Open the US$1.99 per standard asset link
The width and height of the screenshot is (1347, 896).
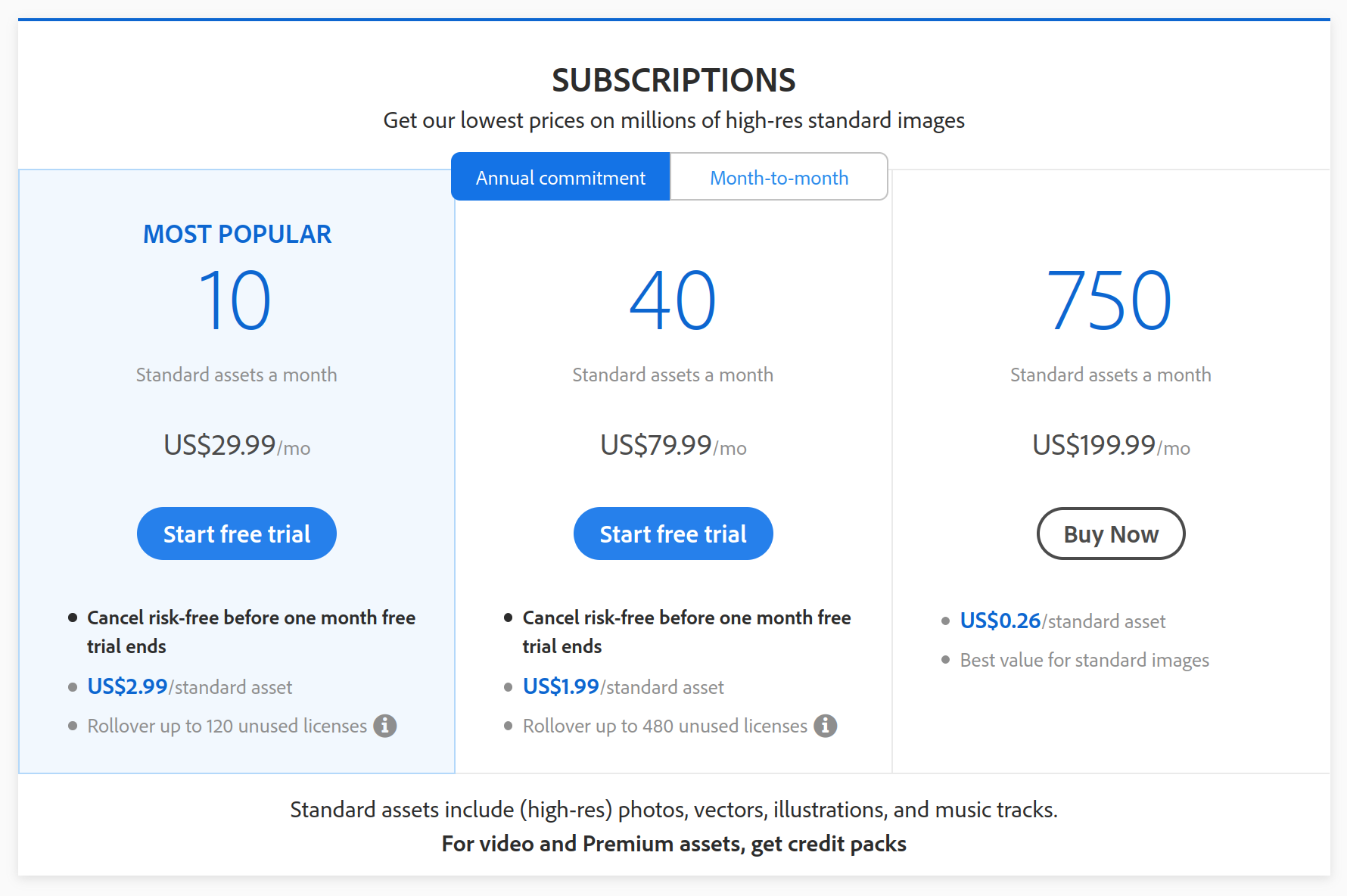click(560, 686)
